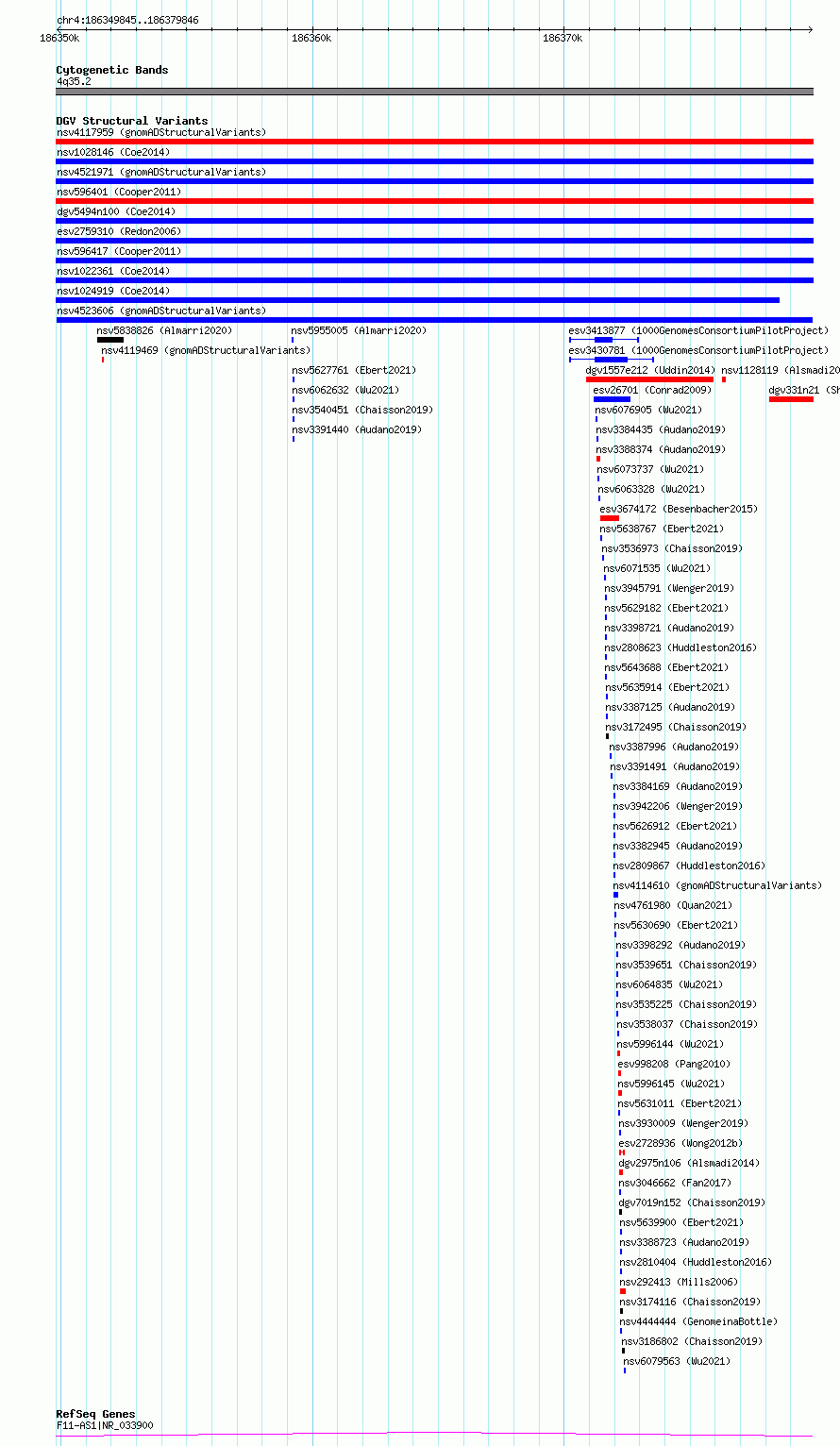Click the Cytogenetic Bands track title
This screenshot has width=840, height=1446.
click(112, 70)
